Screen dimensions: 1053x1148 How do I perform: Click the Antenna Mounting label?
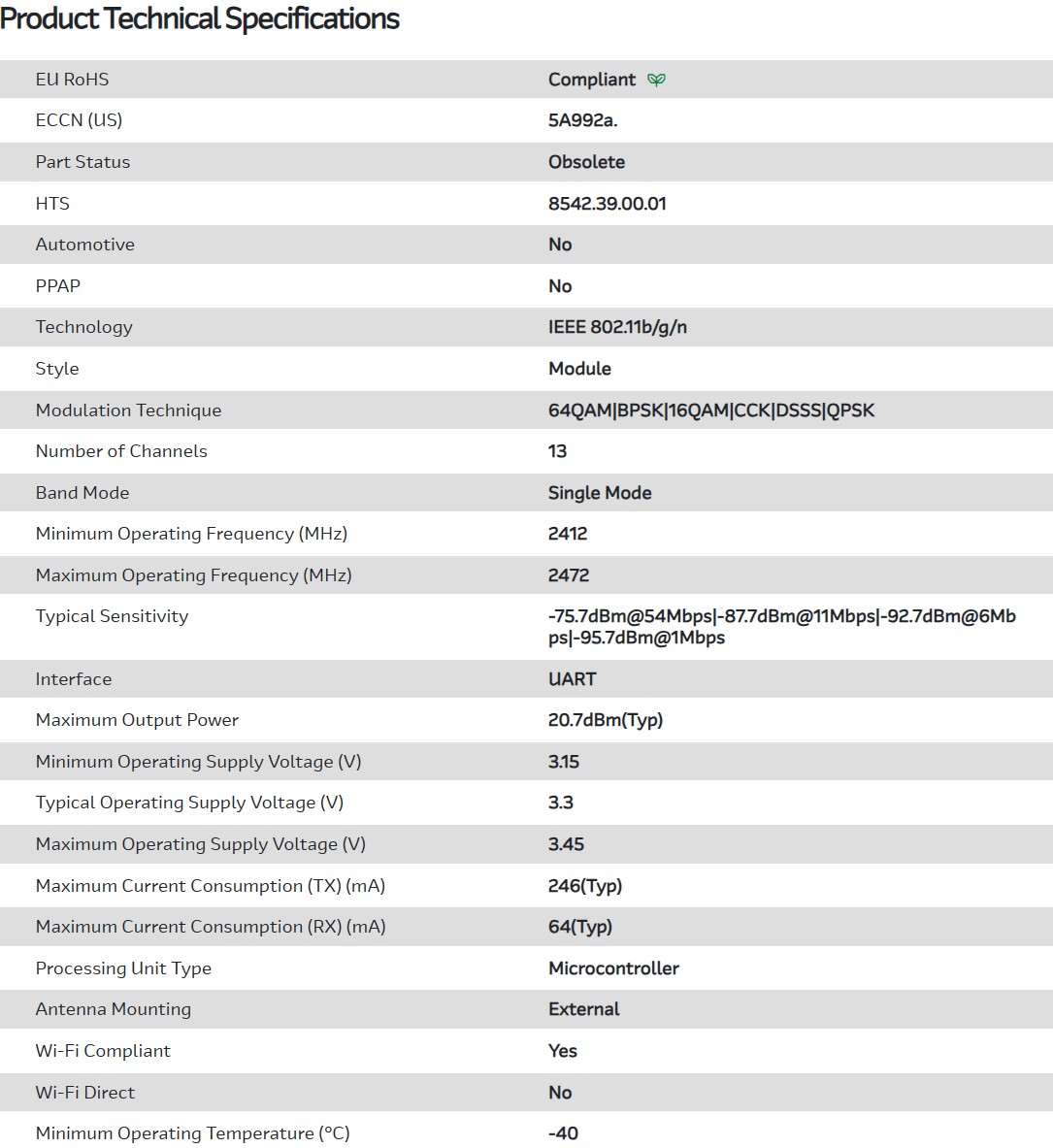[x=113, y=1009]
